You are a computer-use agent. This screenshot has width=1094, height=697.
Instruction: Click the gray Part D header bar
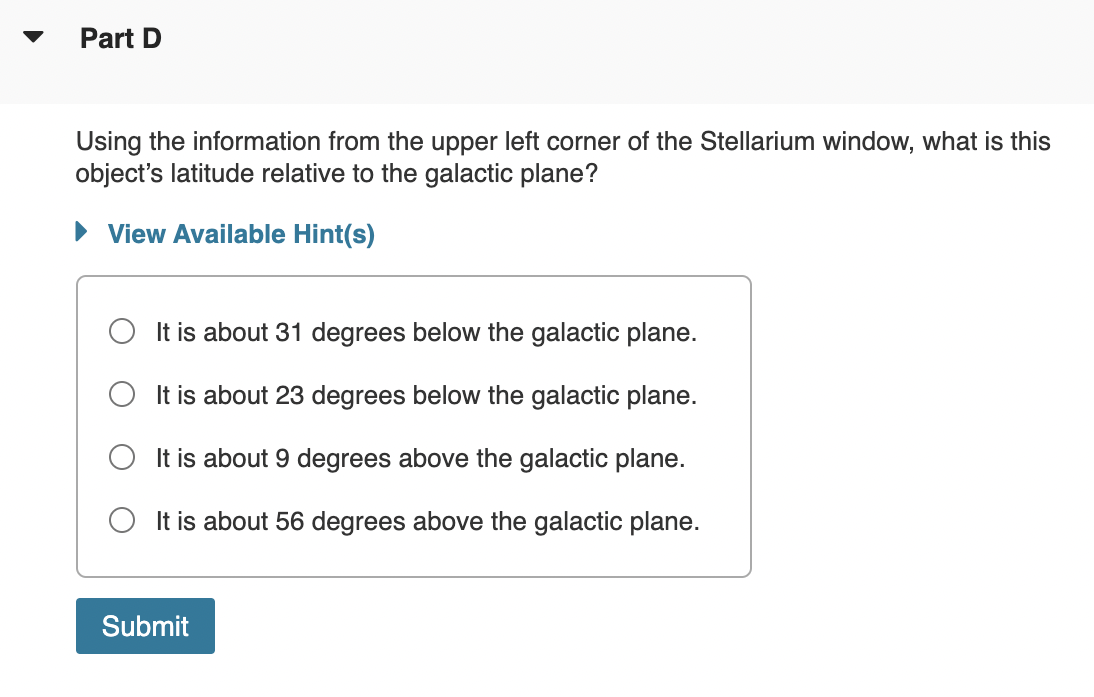(547, 52)
